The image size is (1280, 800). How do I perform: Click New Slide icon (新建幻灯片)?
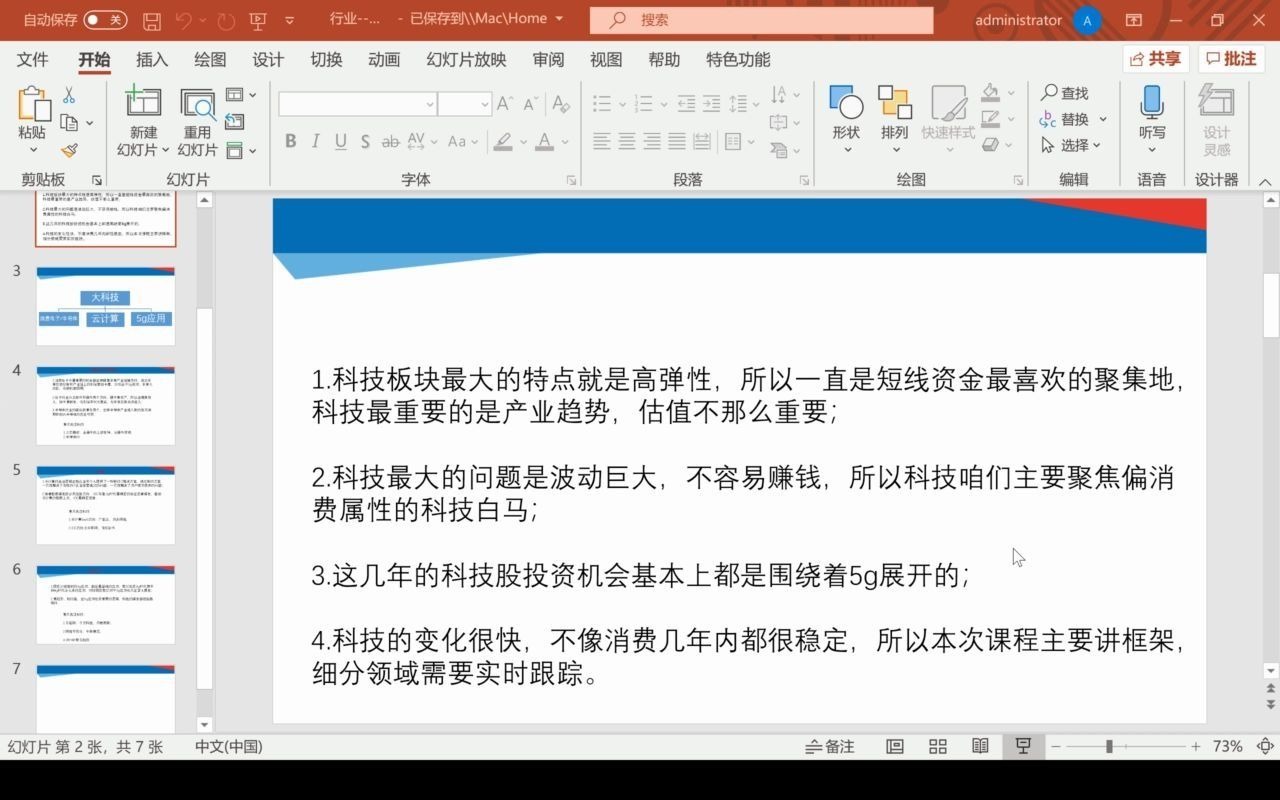coord(143,102)
